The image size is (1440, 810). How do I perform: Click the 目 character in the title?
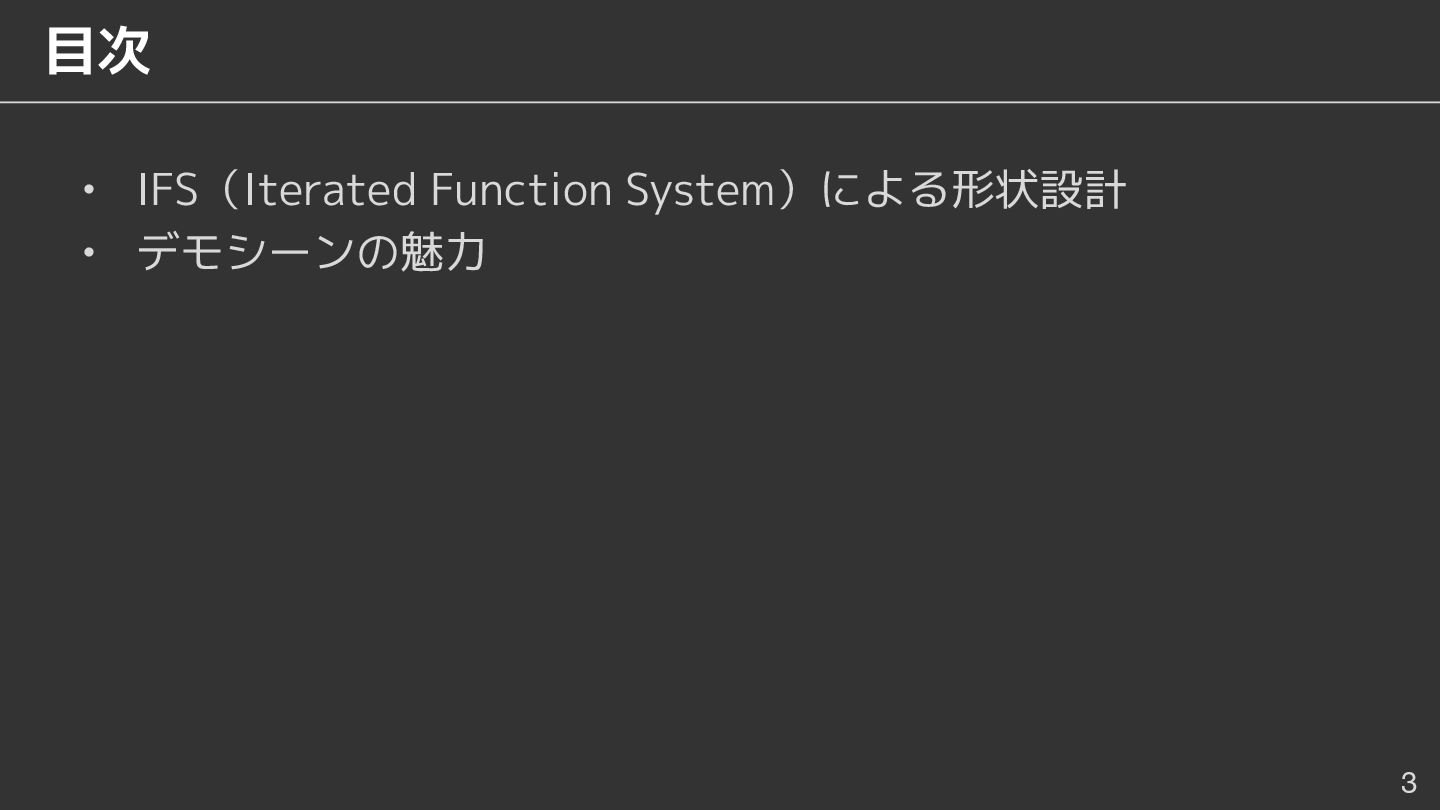point(70,51)
